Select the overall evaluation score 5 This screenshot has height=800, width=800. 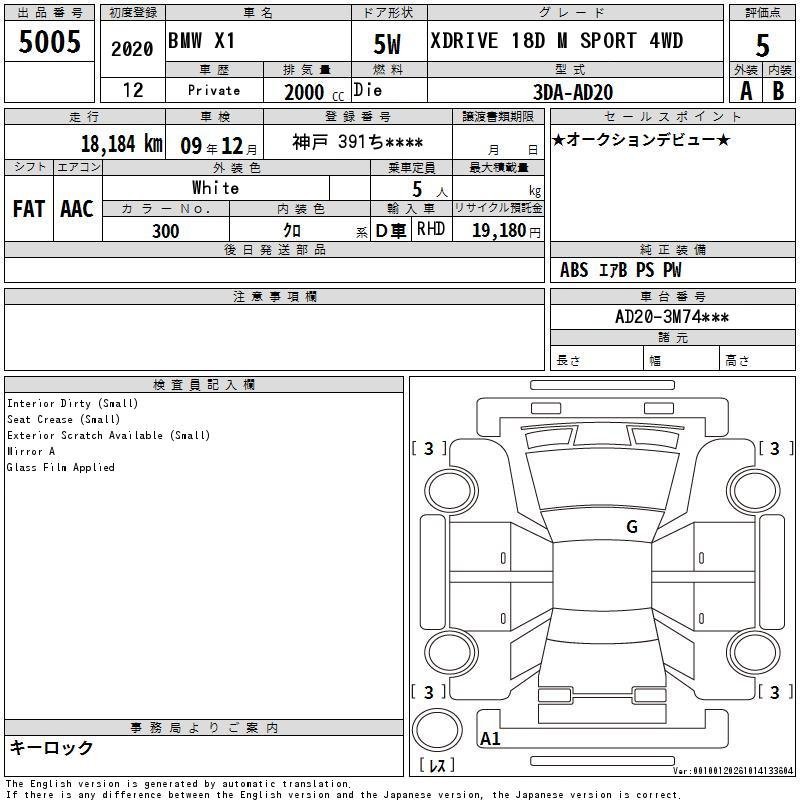click(x=762, y=45)
